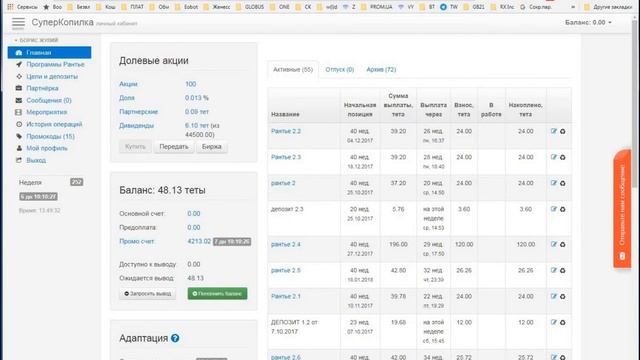The height and width of the screenshot is (360, 640).
Task: Open the Баланс: 0.00 dropdown in the header
Action: (x=588, y=22)
